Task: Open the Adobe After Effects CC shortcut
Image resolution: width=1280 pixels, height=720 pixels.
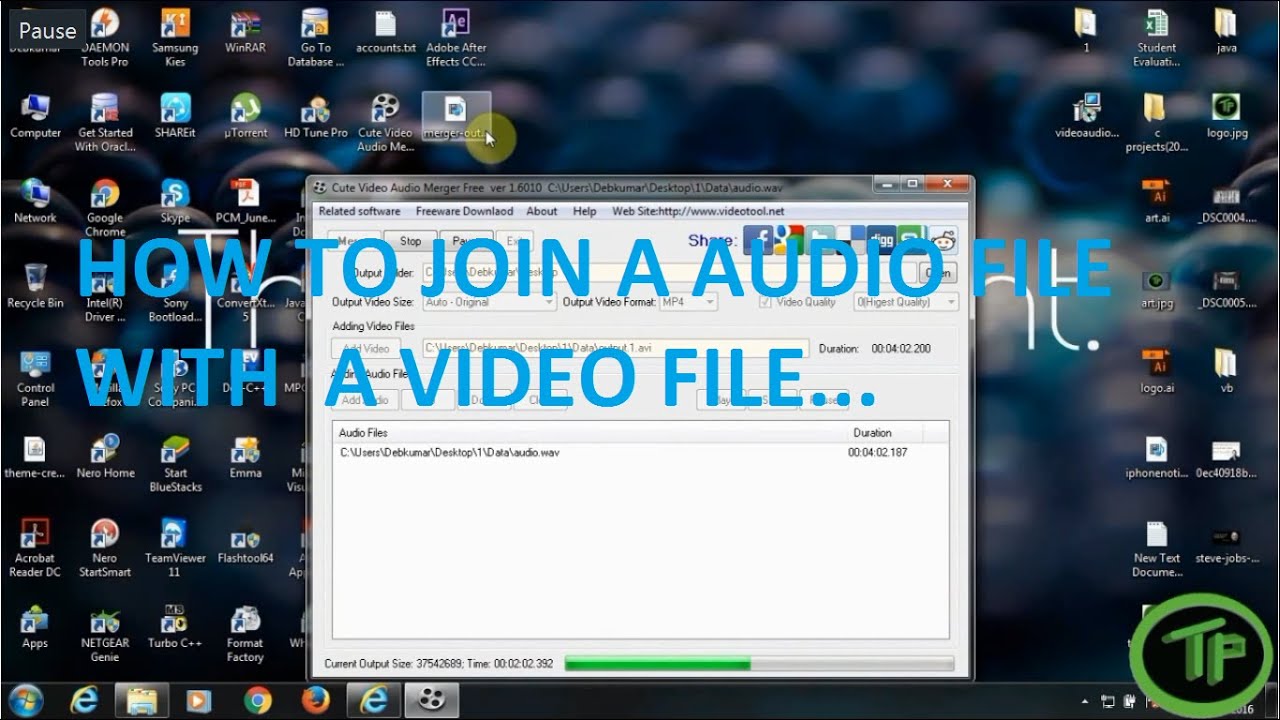Action: coord(456,38)
